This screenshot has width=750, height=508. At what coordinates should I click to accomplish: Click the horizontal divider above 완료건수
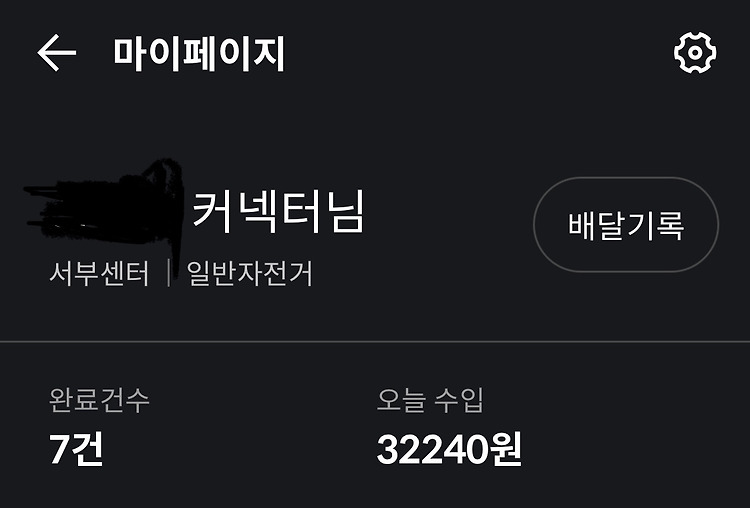(x=375, y=342)
